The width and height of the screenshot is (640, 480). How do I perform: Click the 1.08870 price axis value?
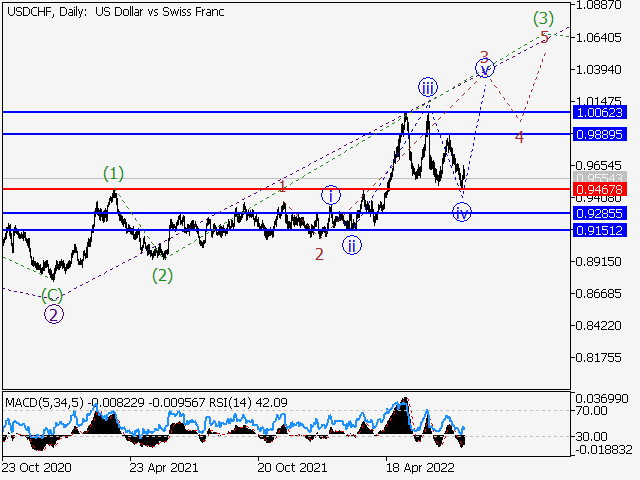point(598,5)
